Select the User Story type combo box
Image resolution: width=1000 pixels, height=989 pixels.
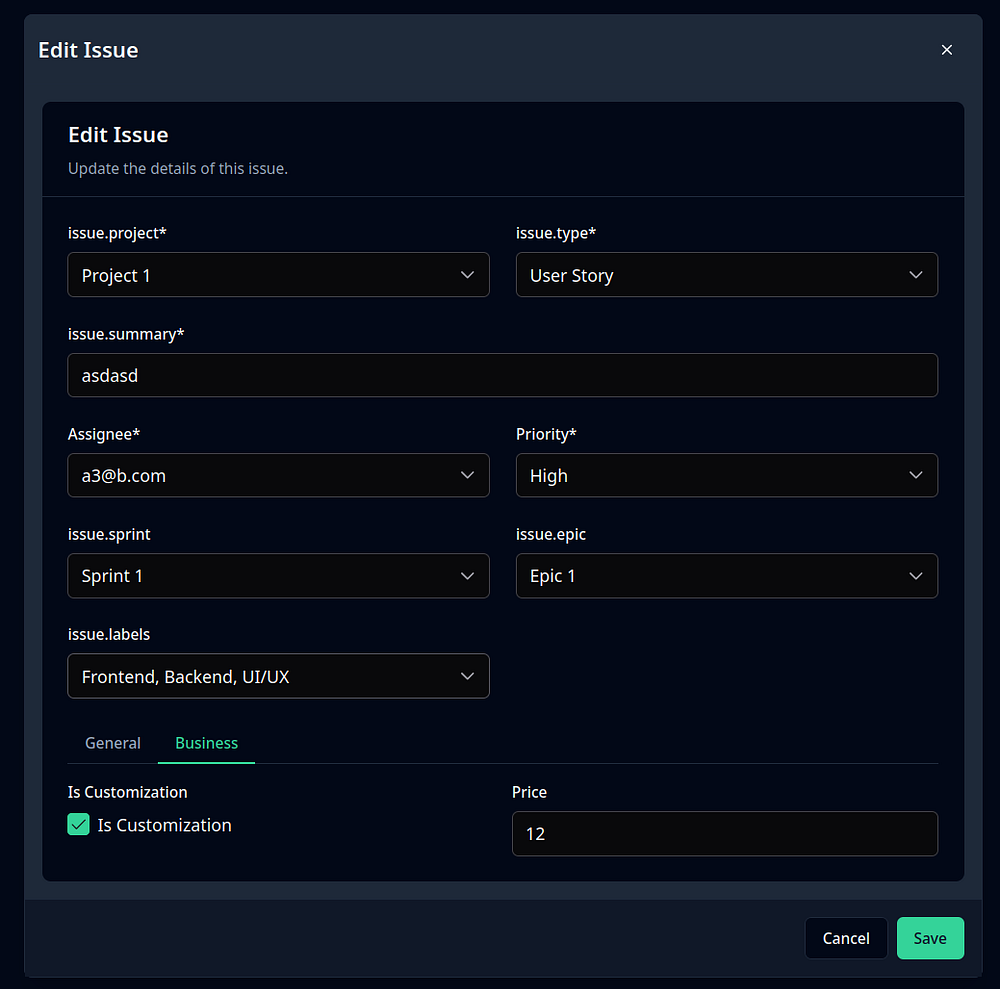pos(726,275)
